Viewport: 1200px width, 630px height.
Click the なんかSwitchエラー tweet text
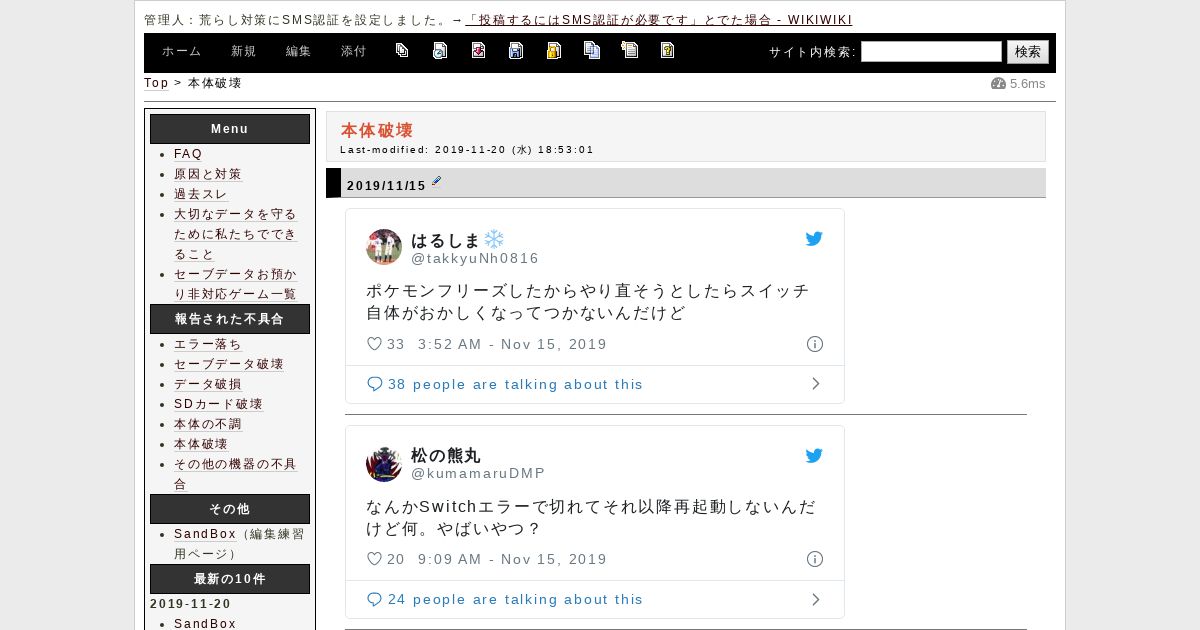[x=591, y=518]
